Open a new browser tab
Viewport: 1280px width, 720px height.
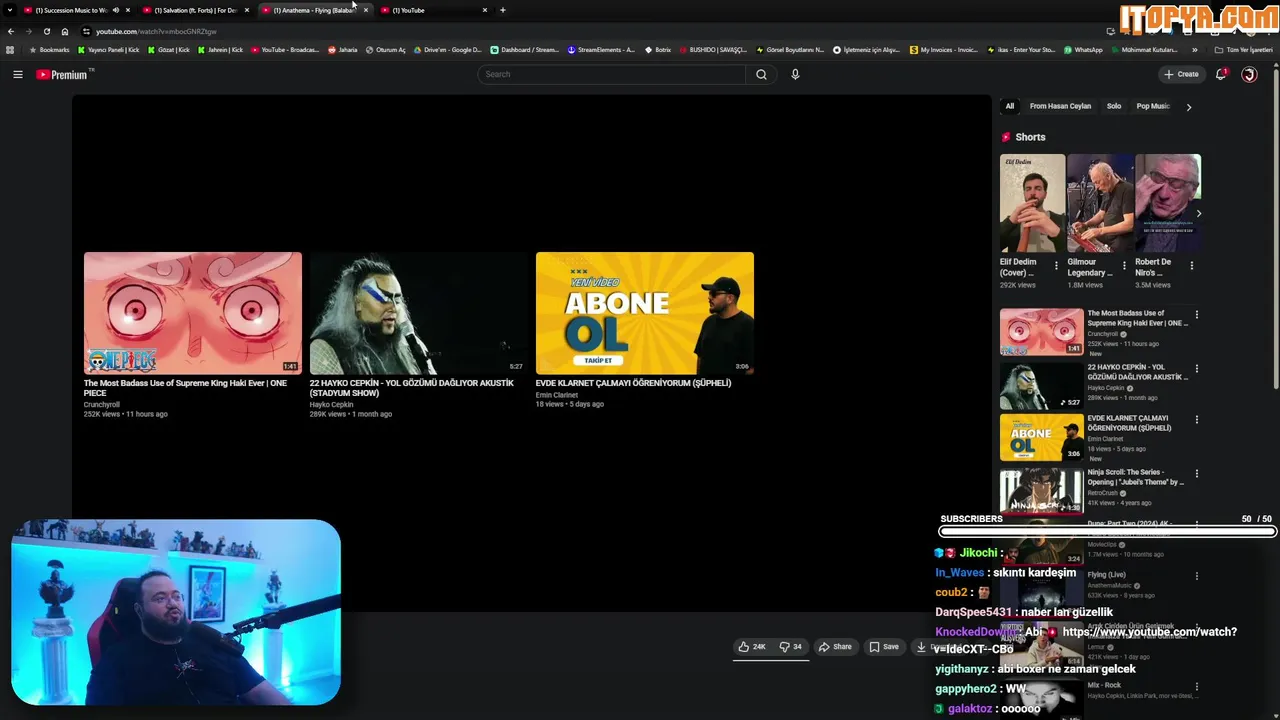[502, 10]
